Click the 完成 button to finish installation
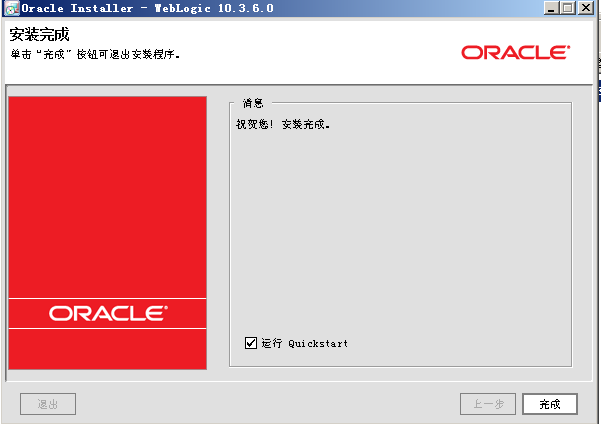601x424 pixels. tap(550, 404)
